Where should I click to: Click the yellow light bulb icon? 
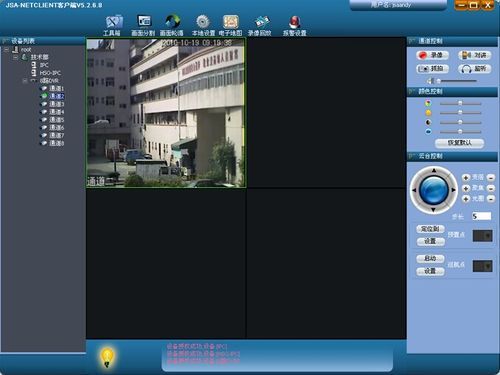pyautogui.click(x=107, y=358)
